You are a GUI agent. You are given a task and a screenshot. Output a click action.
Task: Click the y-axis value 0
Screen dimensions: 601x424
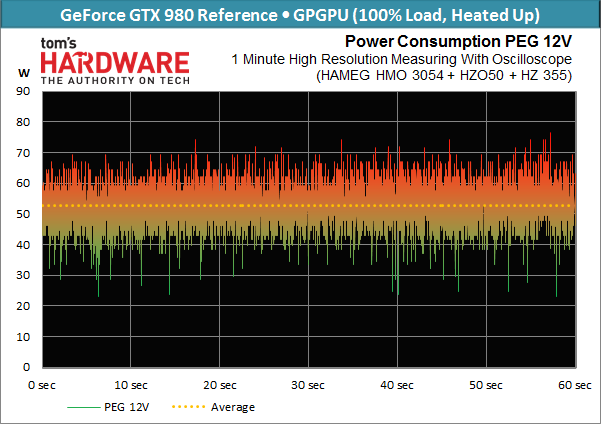[x=26, y=367]
